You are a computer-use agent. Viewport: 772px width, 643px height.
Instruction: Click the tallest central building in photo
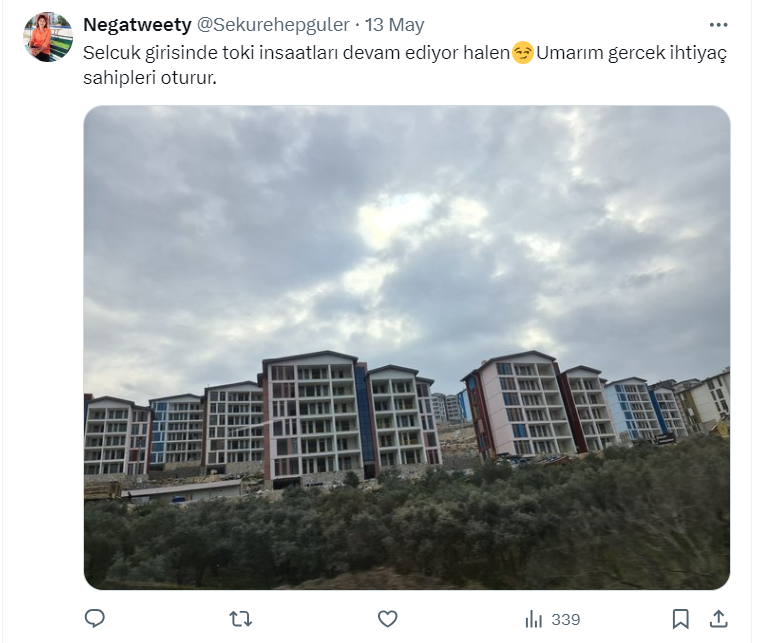pos(310,418)
